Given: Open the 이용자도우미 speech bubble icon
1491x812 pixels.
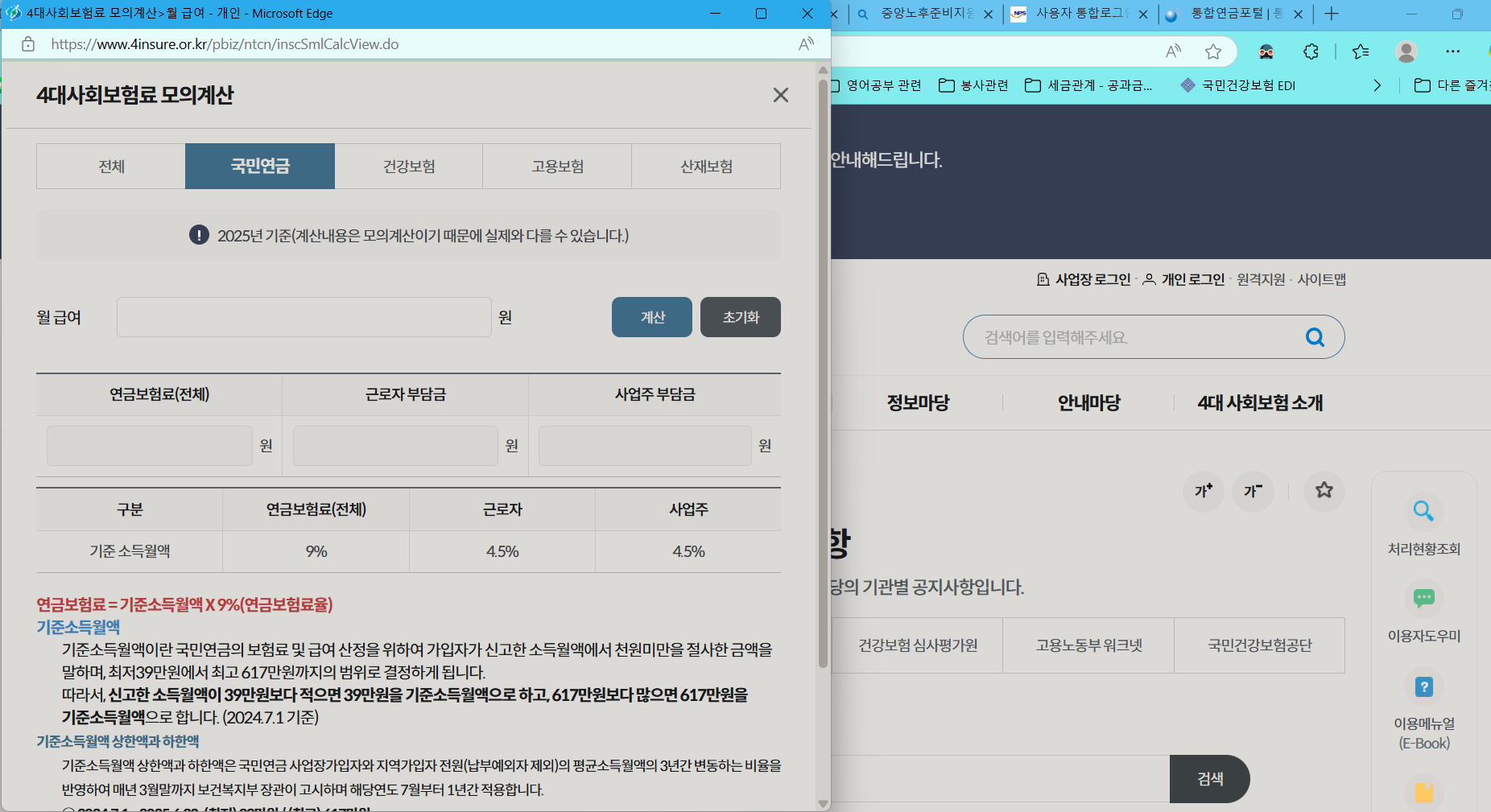Looking at the screenshot, I should click(1423, 598).
